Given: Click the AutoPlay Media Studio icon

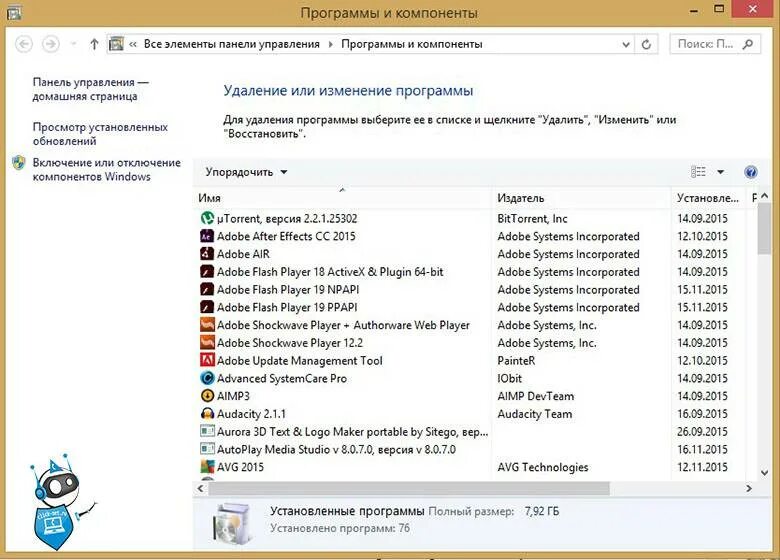Looking at the screenshot, I should tap(207, 449).
